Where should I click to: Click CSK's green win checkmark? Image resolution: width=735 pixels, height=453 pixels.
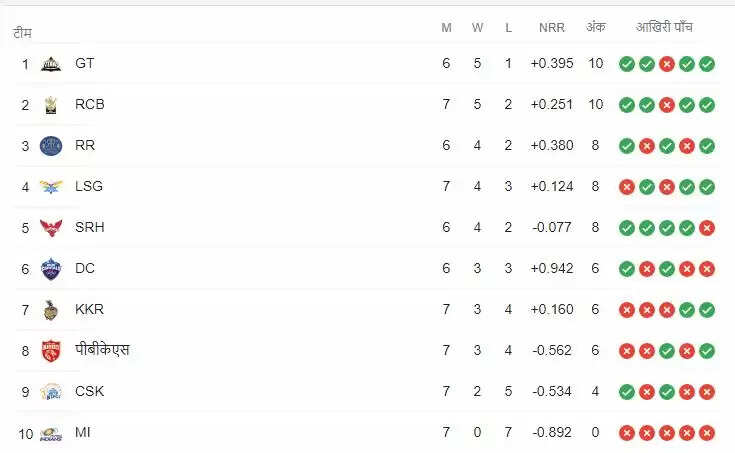point(627,391)
